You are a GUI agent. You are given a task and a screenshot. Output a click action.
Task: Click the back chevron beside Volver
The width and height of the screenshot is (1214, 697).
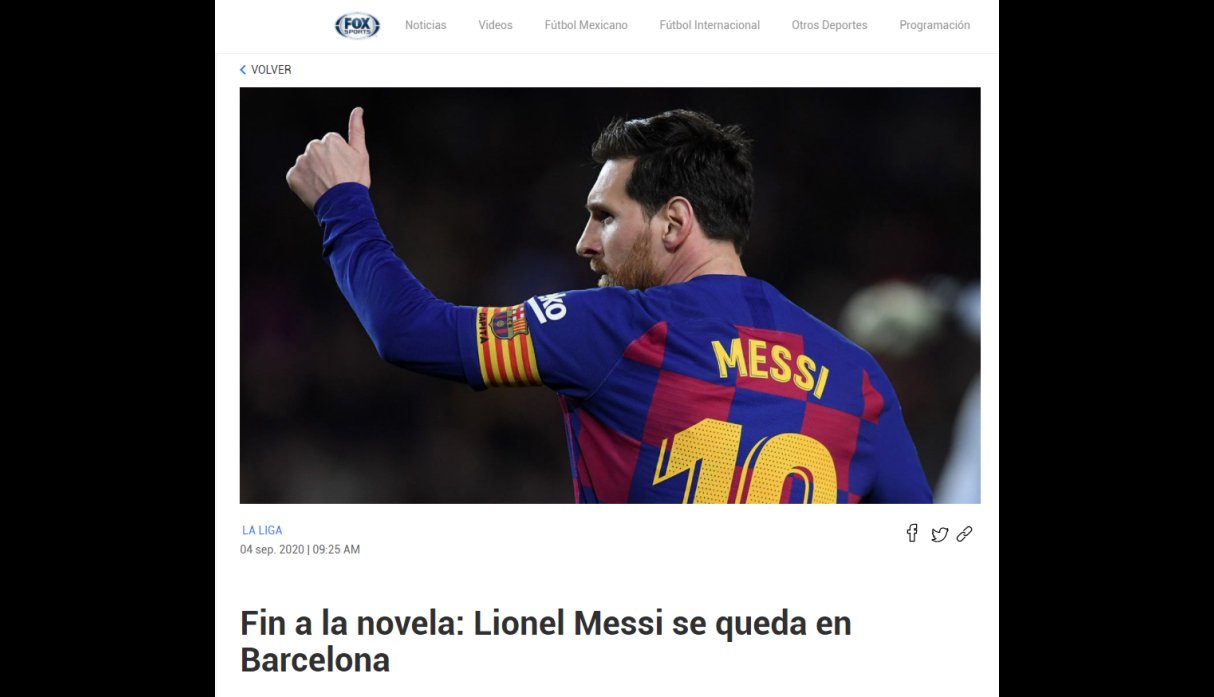pyautogui.click(x=243, y=70)
